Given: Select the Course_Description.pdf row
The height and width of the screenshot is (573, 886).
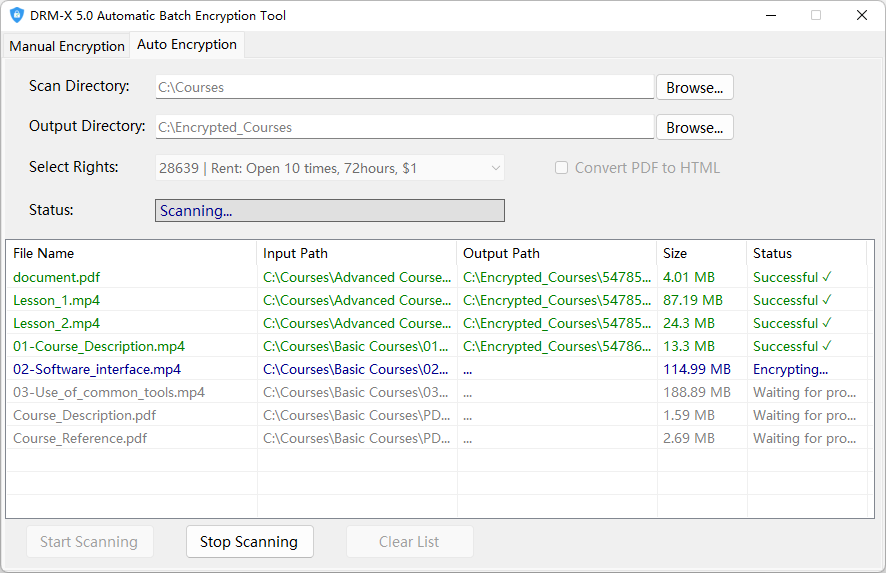Looking at the screenshot, I should click(440, 415).
